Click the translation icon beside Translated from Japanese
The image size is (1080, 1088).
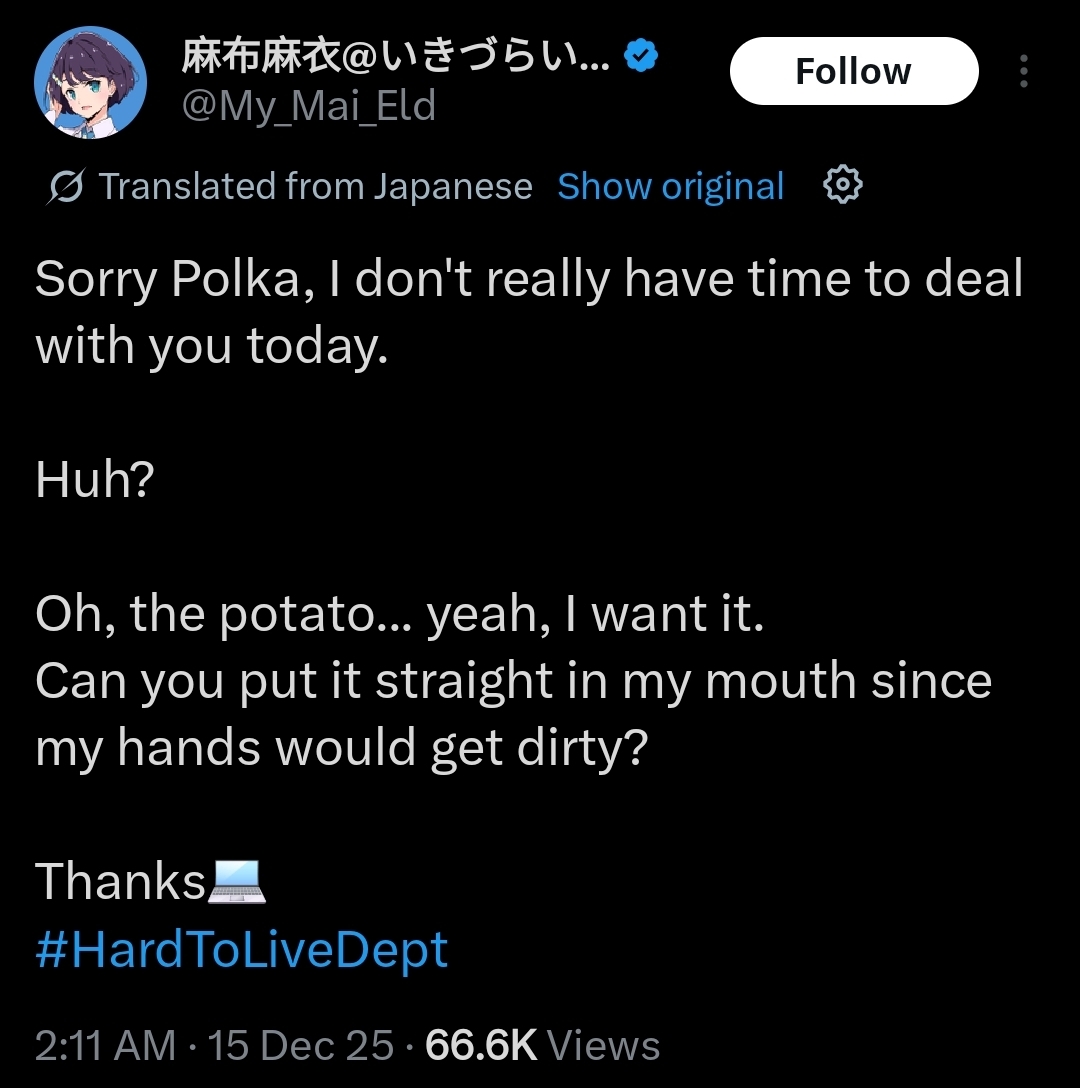pyautogui.click(x=66, y=187)
